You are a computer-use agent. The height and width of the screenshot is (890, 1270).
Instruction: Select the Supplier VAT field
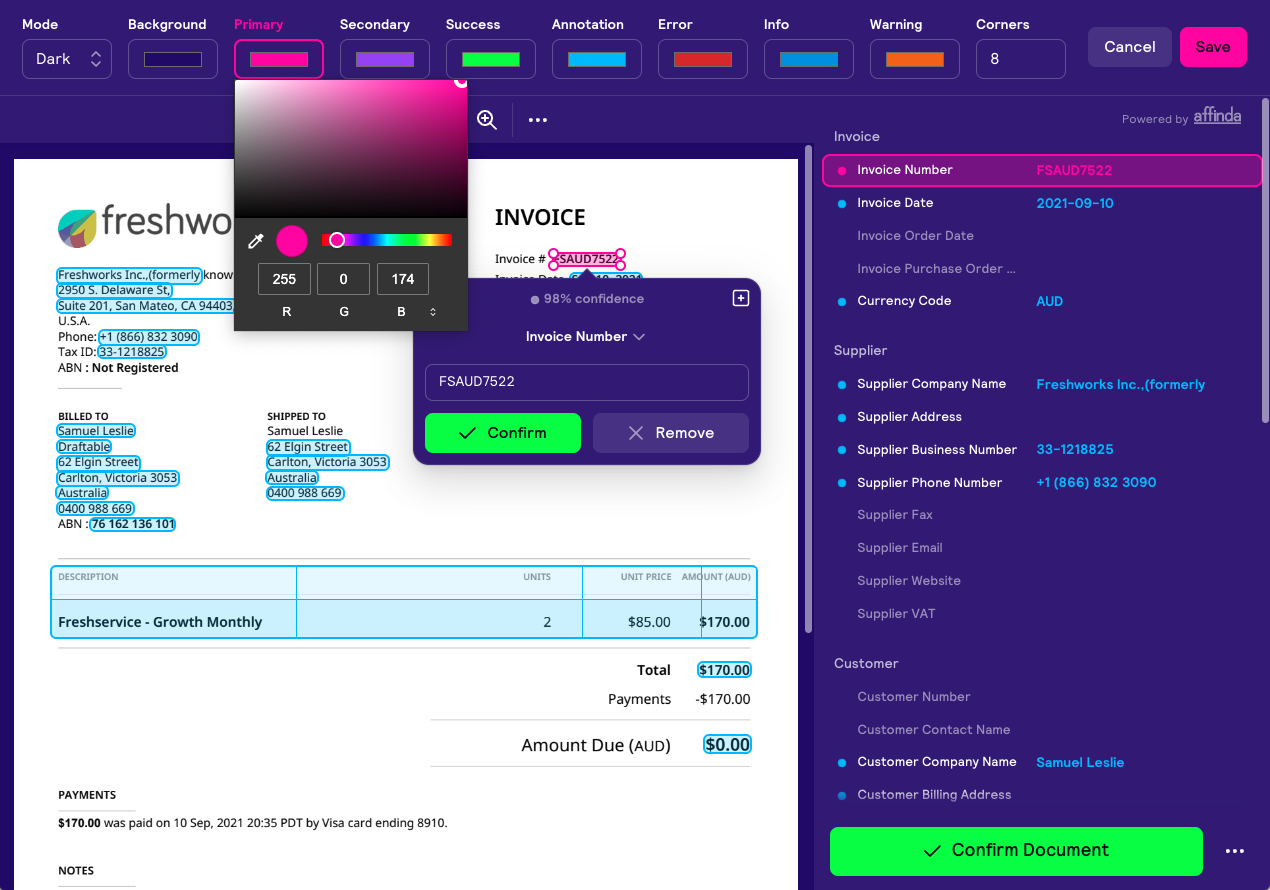[1042, 614]
